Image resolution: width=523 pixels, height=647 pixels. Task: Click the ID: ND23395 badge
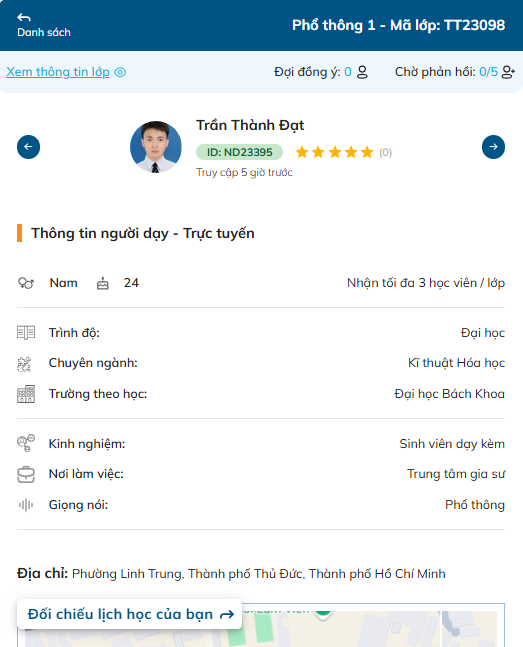[239, 152]
